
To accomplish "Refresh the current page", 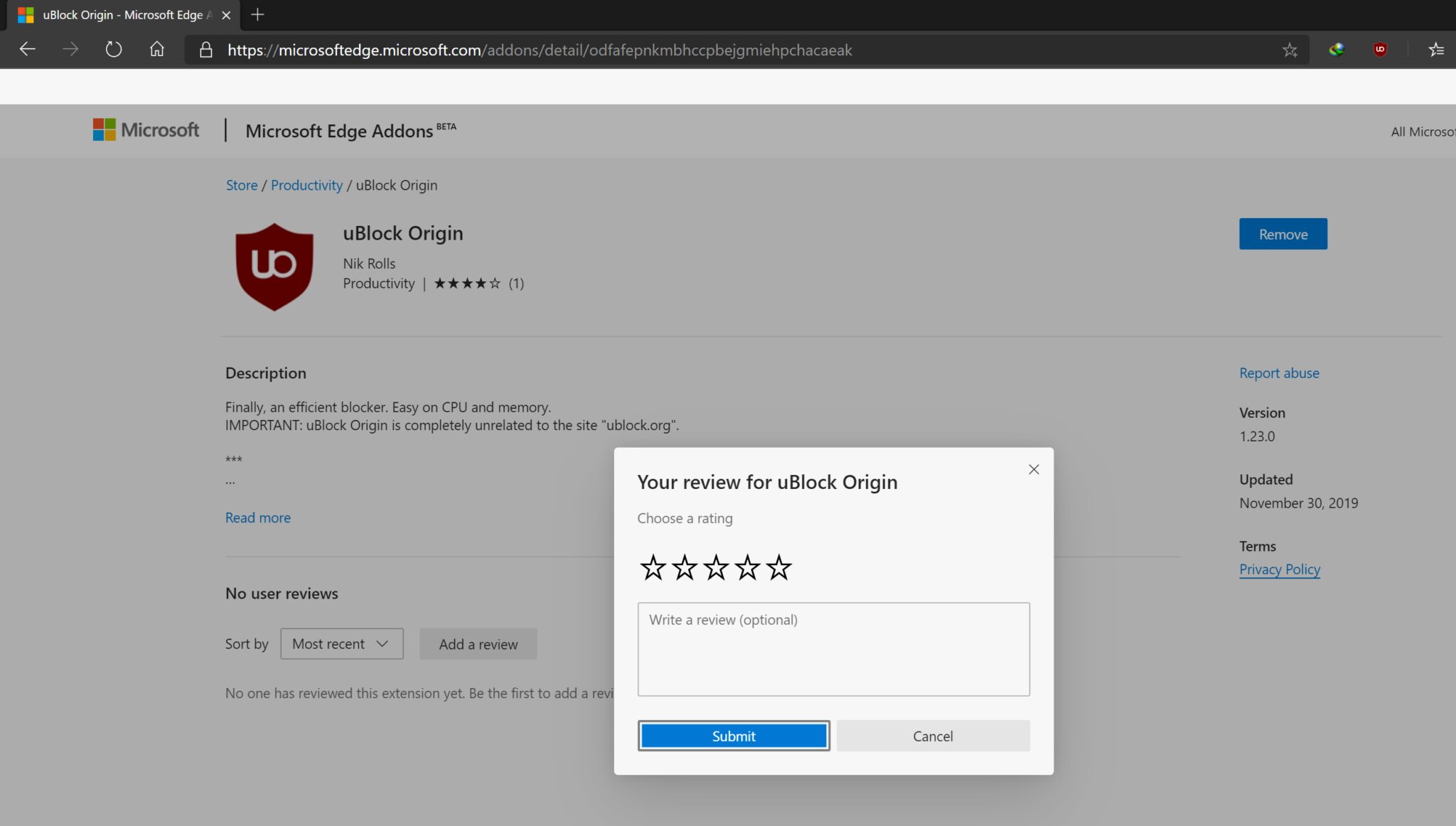I will [x=113, y=49].
